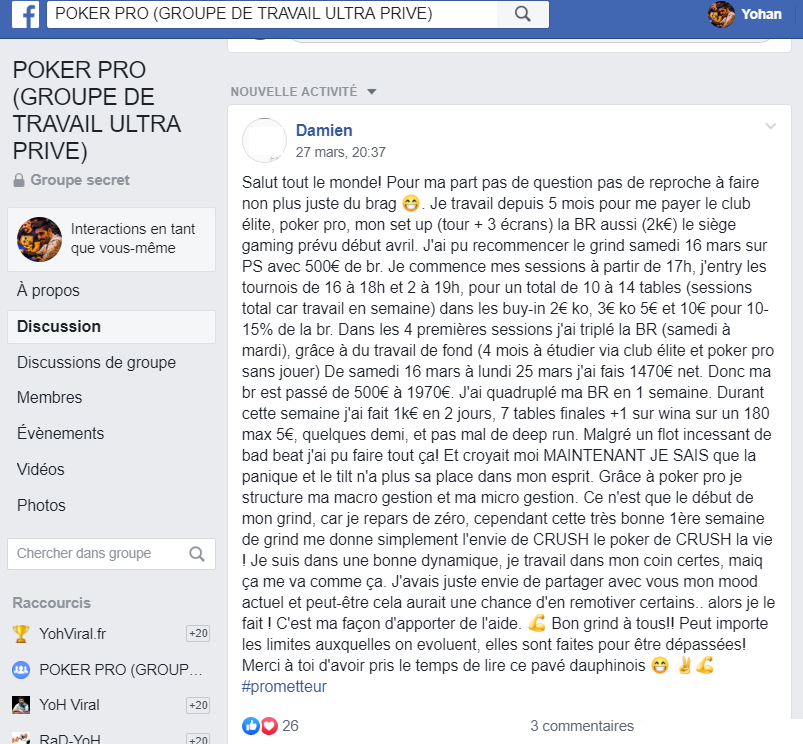This screenshot has height=744, width=803.
Task: Go to the Vidéos section
Action: pos(41,470)
